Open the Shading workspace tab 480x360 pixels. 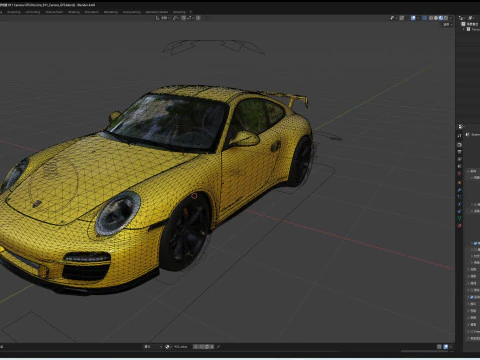point(74,12)
